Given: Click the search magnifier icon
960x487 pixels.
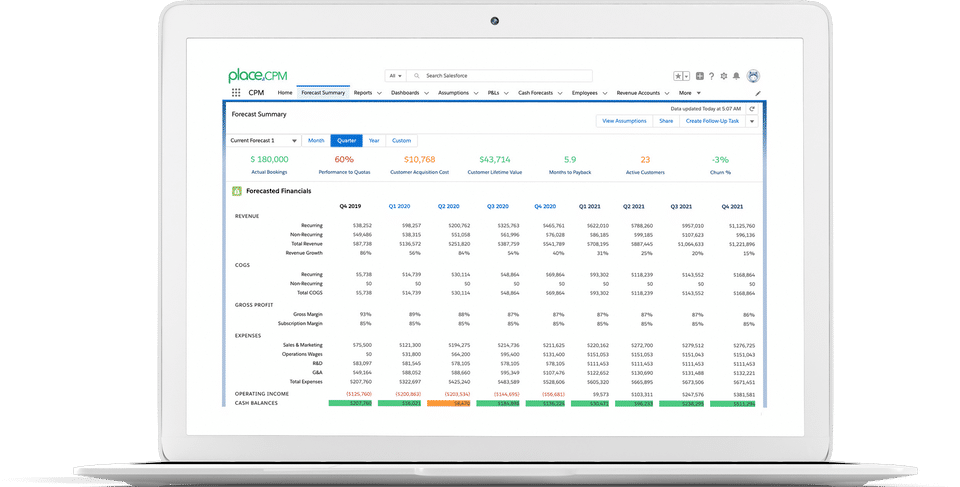Looking at the screenshot, I should tap(416, 76).
